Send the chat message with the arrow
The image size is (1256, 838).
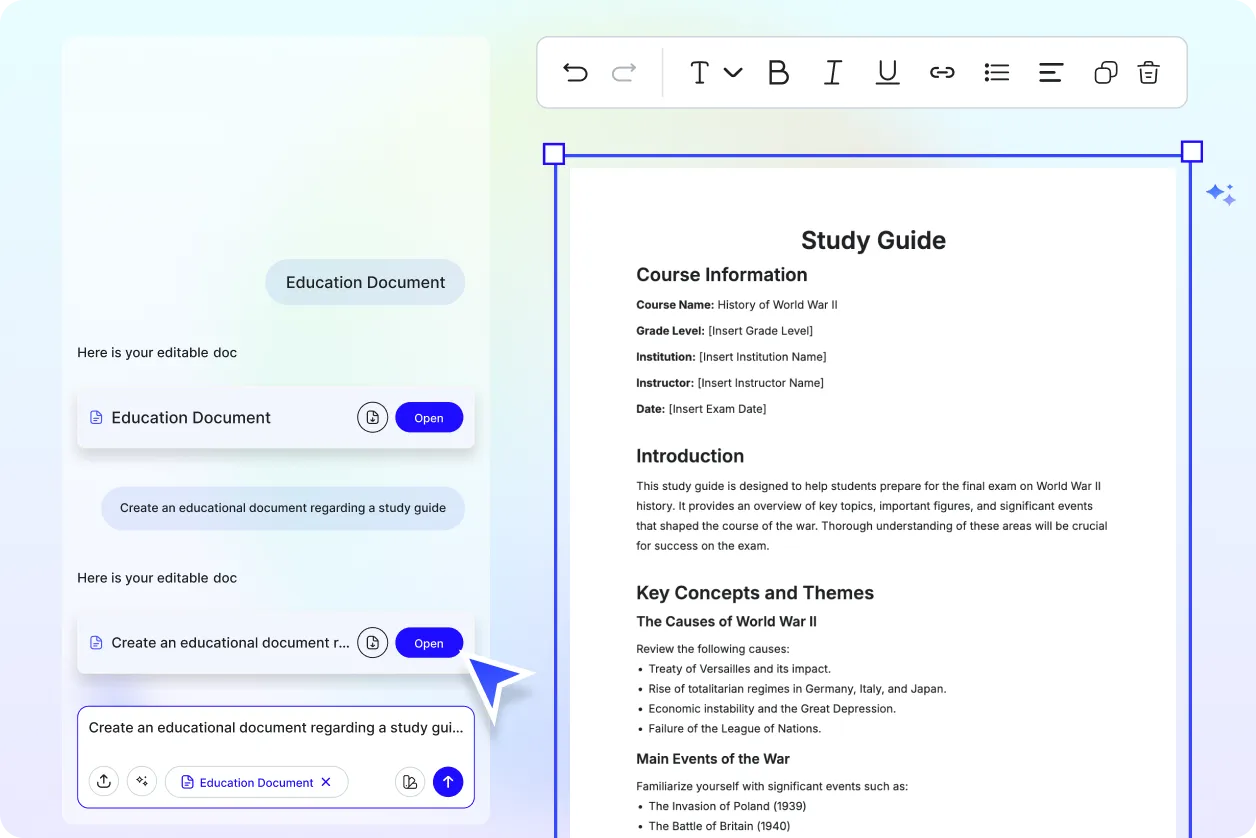(x=448, y=781)
